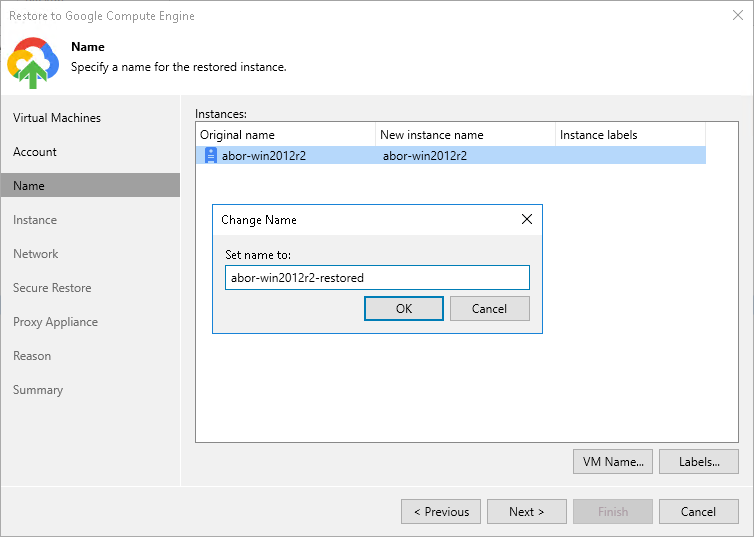754x537 pixels.
Task: Go to the Virtual Machines step
Action: coord(57,118)
